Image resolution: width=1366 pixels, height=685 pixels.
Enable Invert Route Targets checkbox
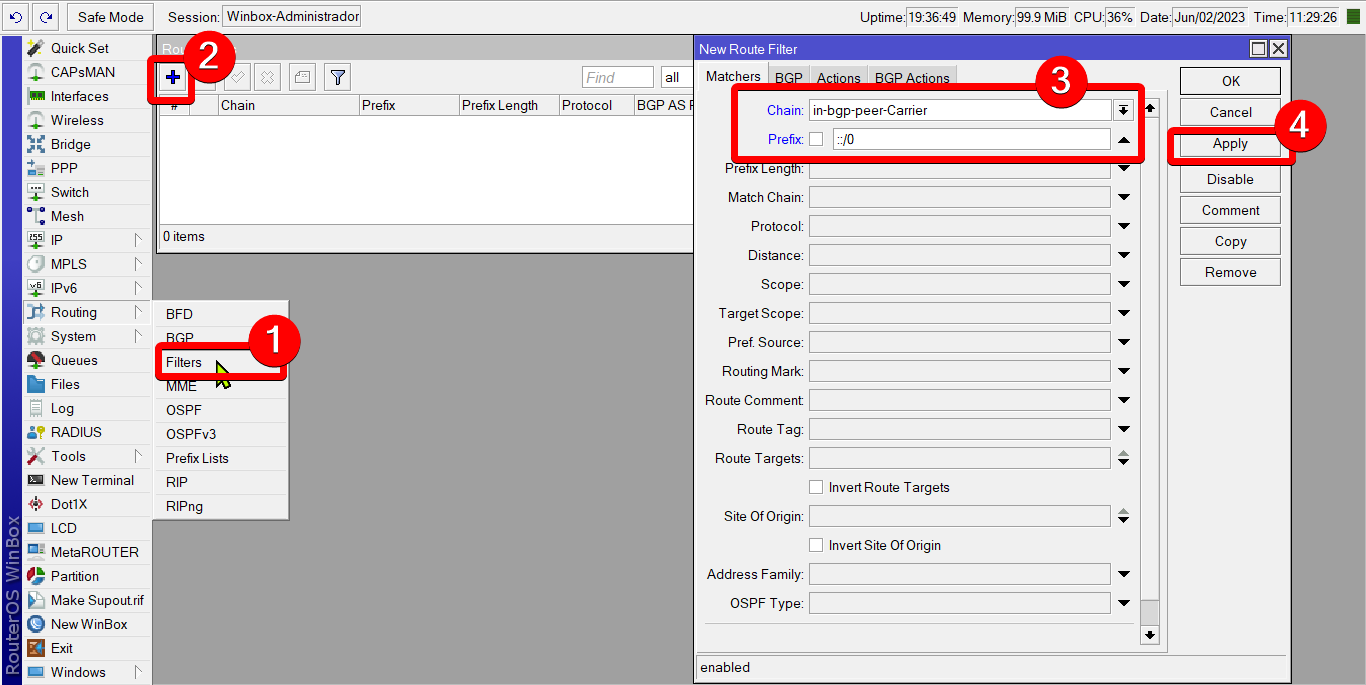click(816, 487)
